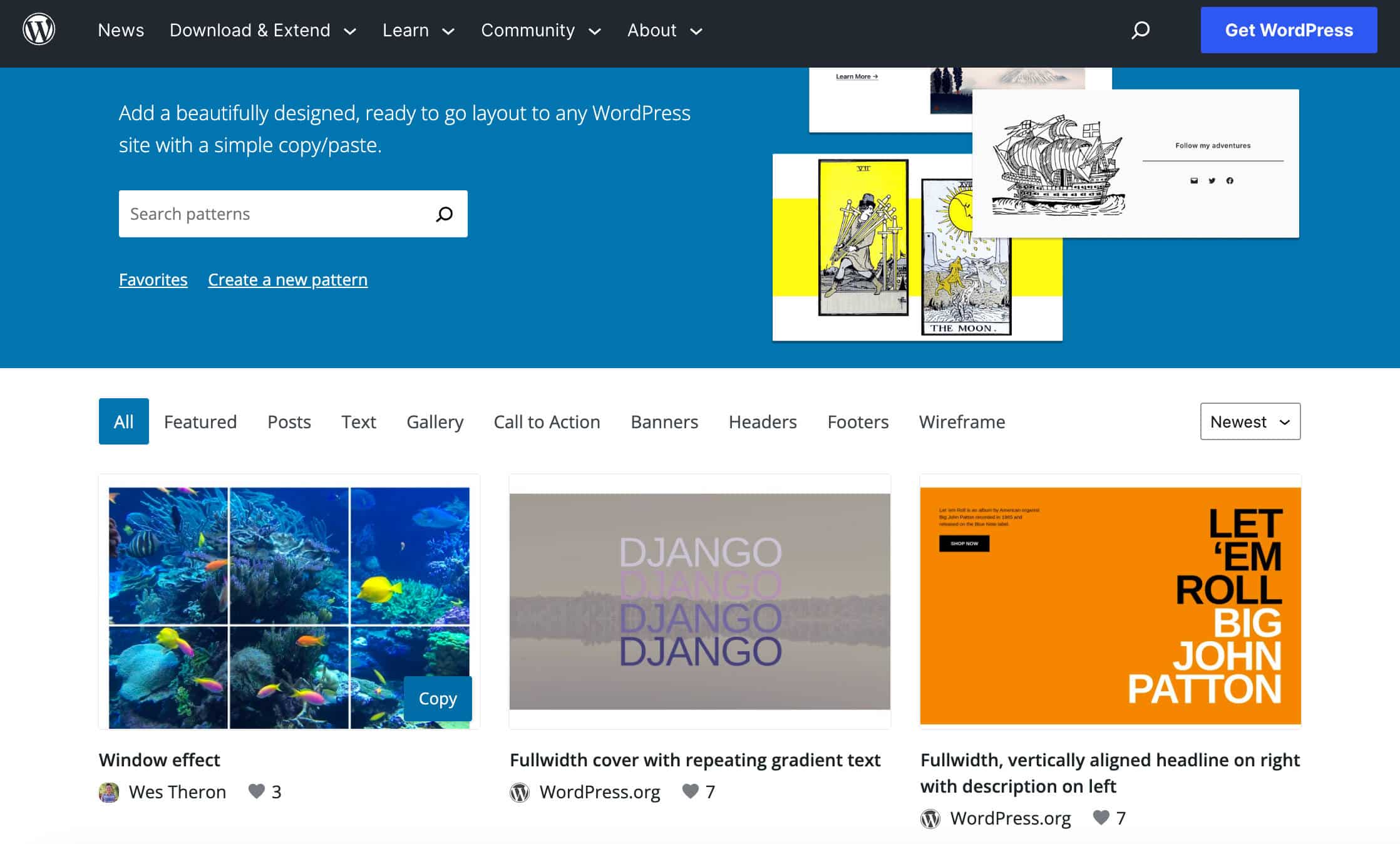Switch to the Featured category
Screen dimensions: 1400x844
point(200,421)
